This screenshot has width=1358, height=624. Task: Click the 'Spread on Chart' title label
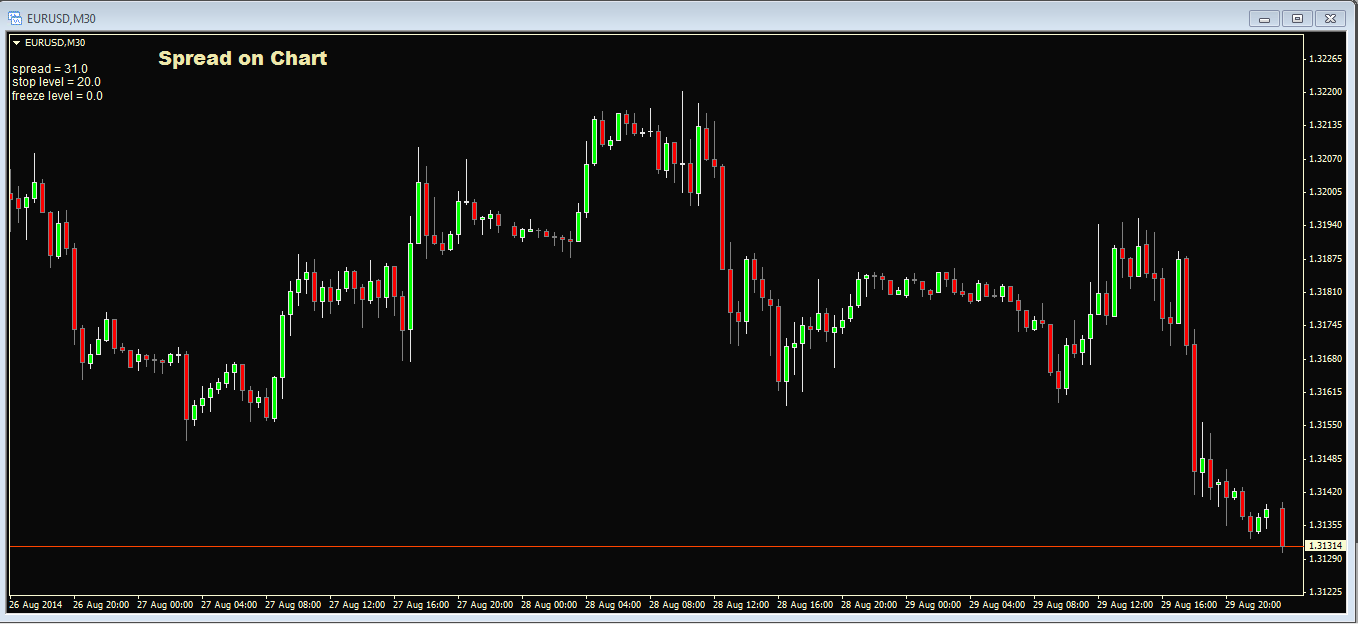pos(242,58)
